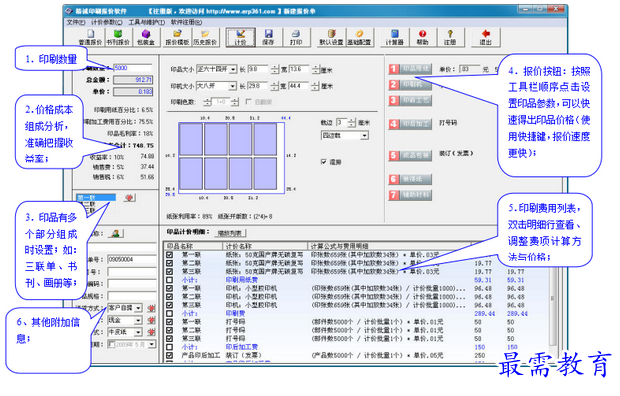The height and width of the screenshot is (396, 620).
Task: Uncheck the 产品印后加工 装订 row checkbox
Action: pyautogui.click(x=170, y=355)
